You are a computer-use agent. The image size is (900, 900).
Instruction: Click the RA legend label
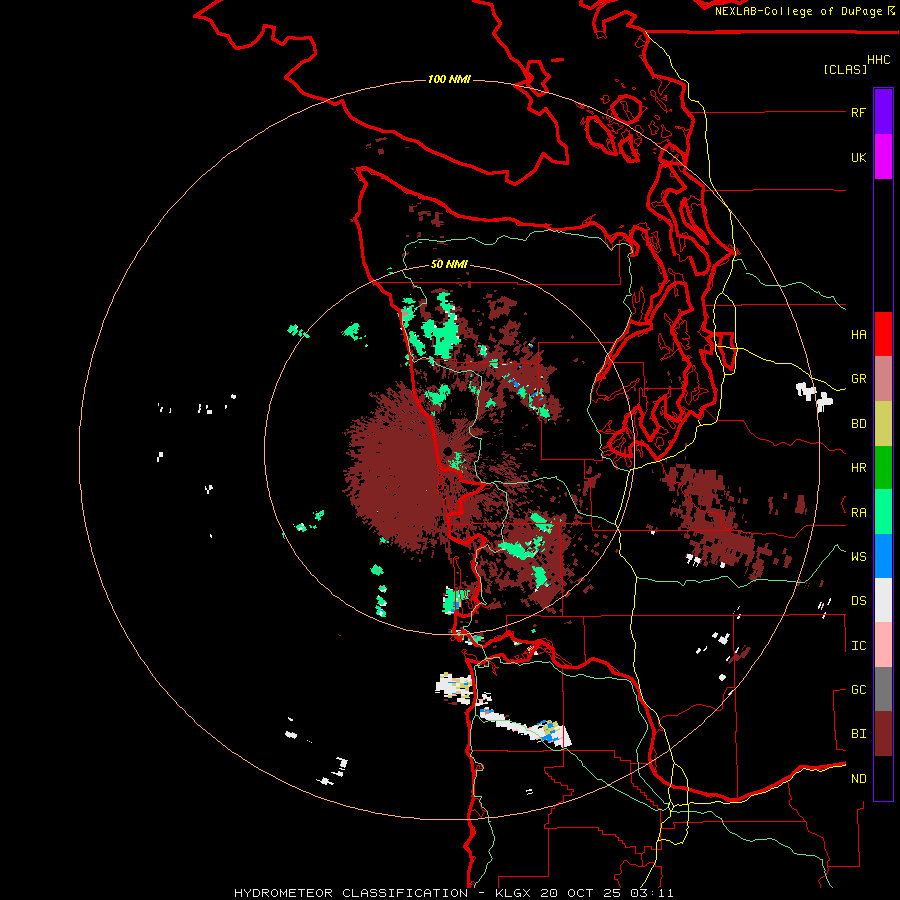pos(858,512)
